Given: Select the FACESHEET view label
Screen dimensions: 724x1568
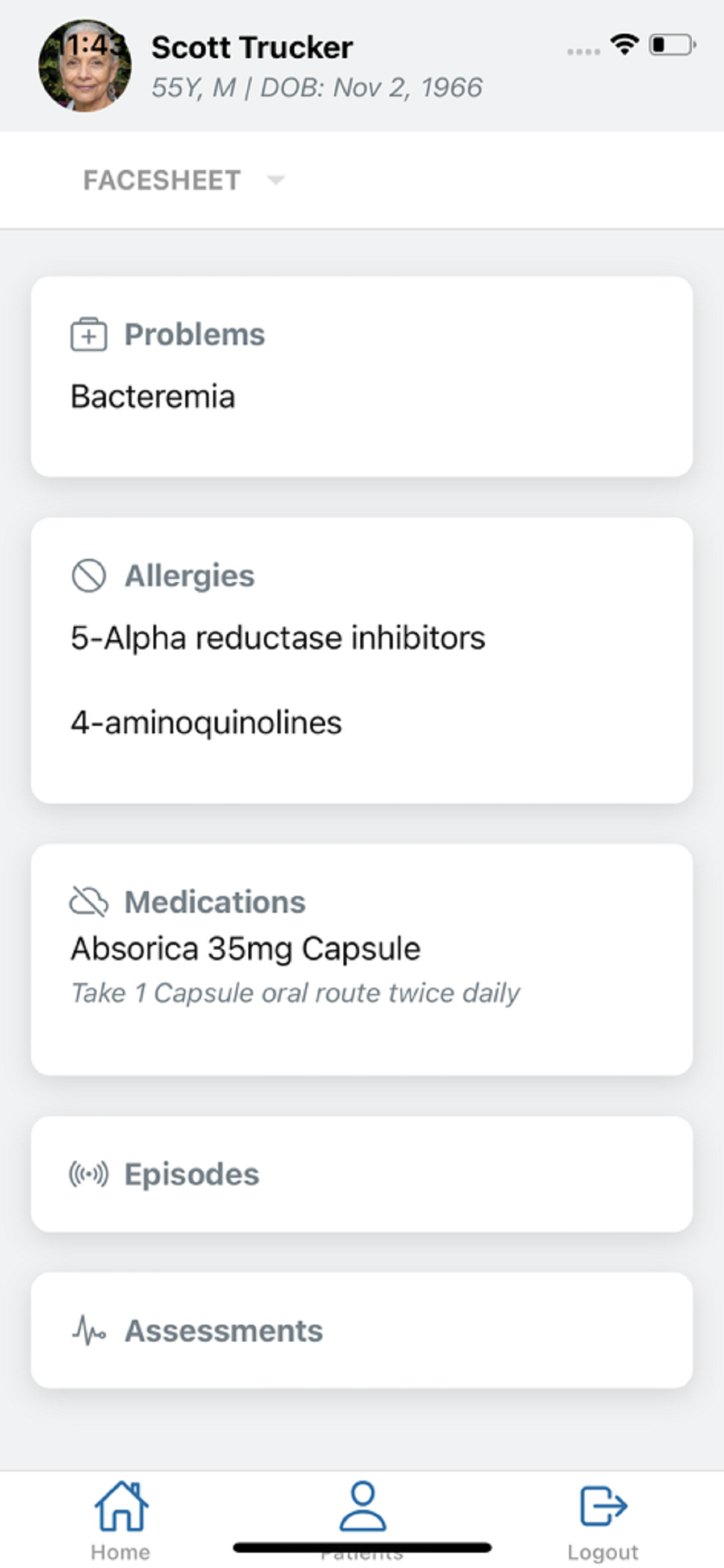Looking at the screenshot, I should click(162, 180).
